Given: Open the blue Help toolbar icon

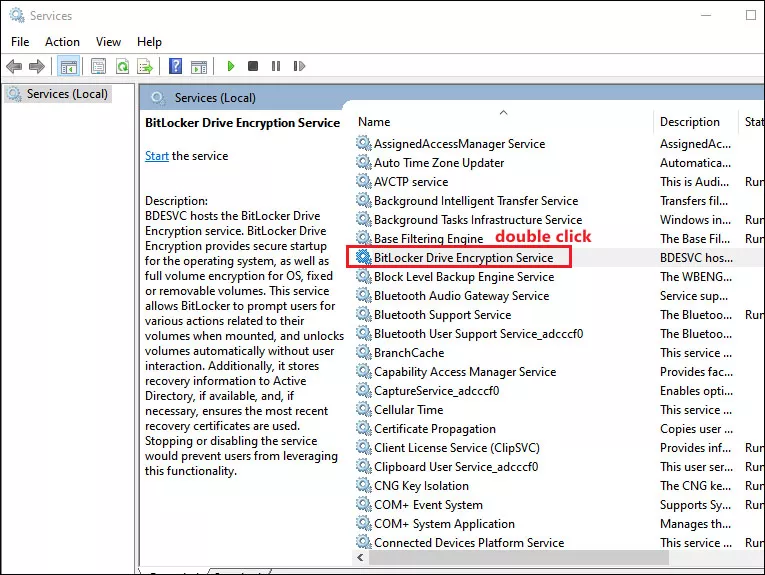Looking at the screenshot, I should pyautogui.click(x=176, y=66).
